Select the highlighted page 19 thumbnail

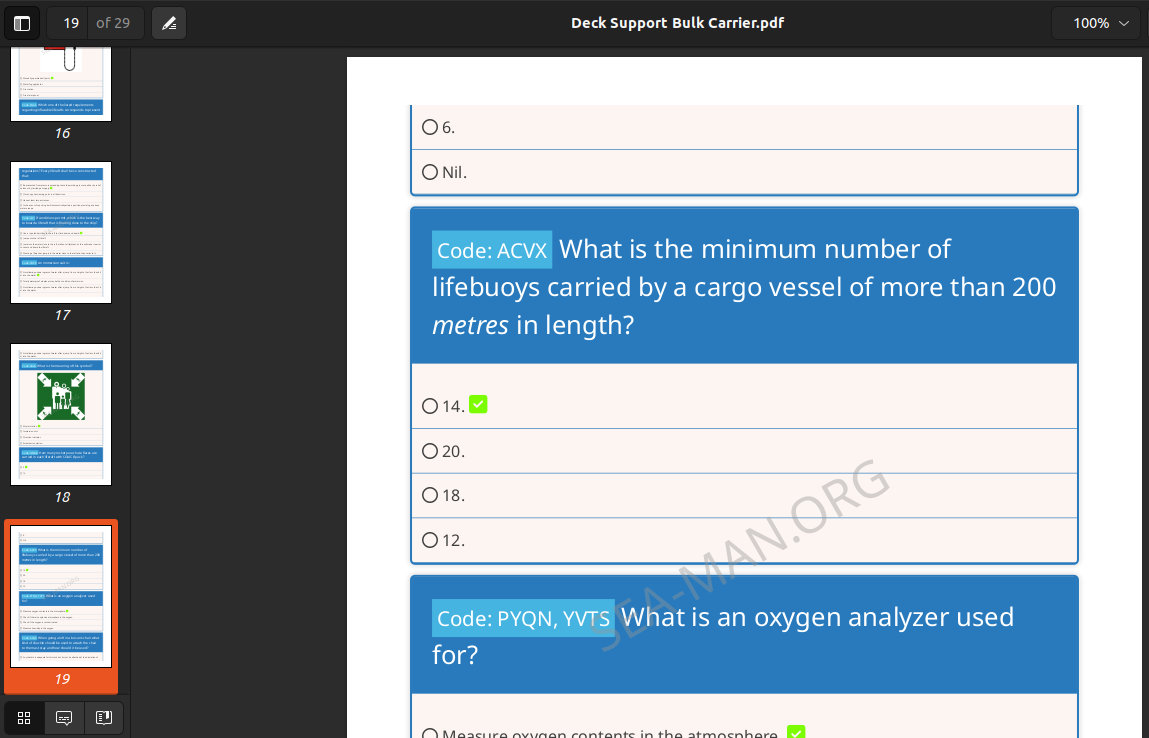pyautogui.click(x=61, y=596)
